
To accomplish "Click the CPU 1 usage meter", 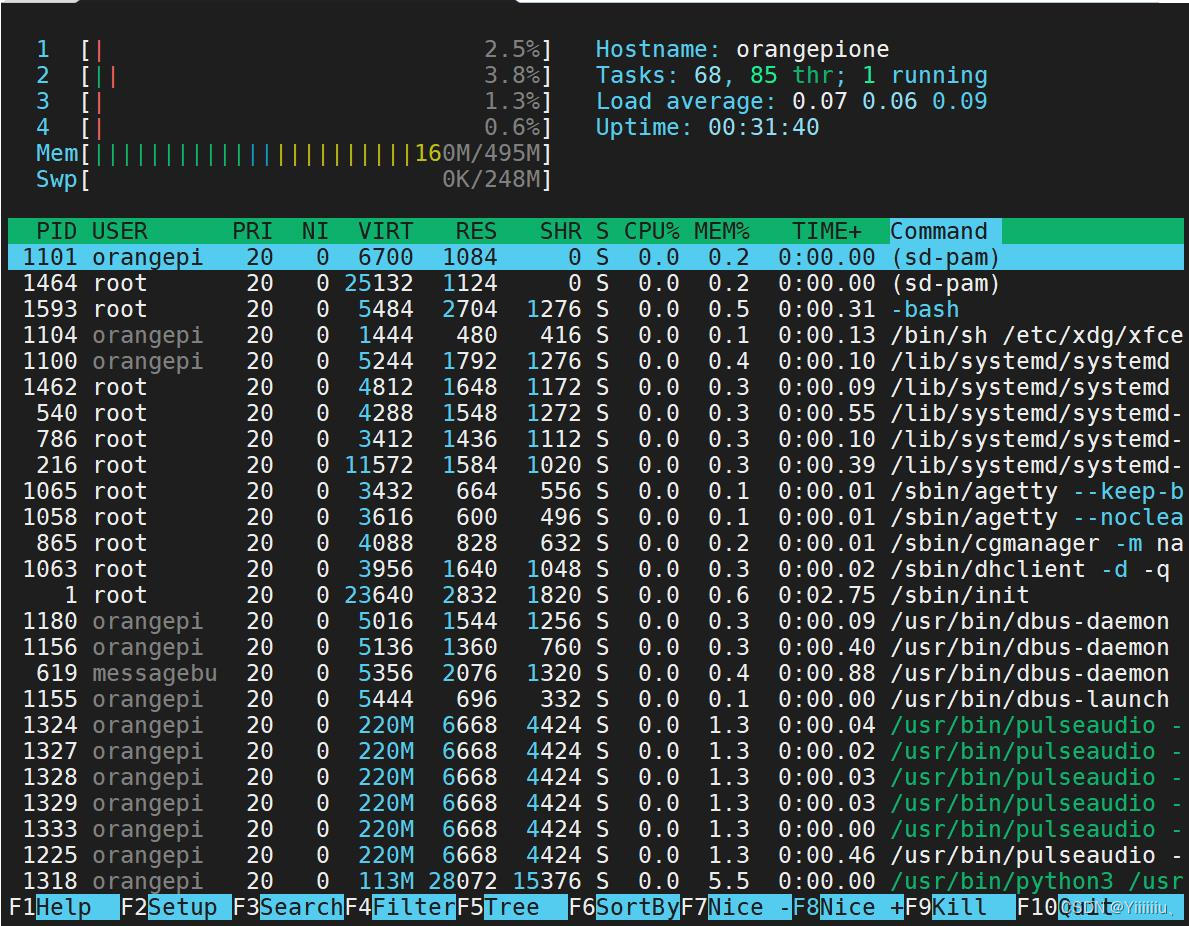I will coord(294,50).
